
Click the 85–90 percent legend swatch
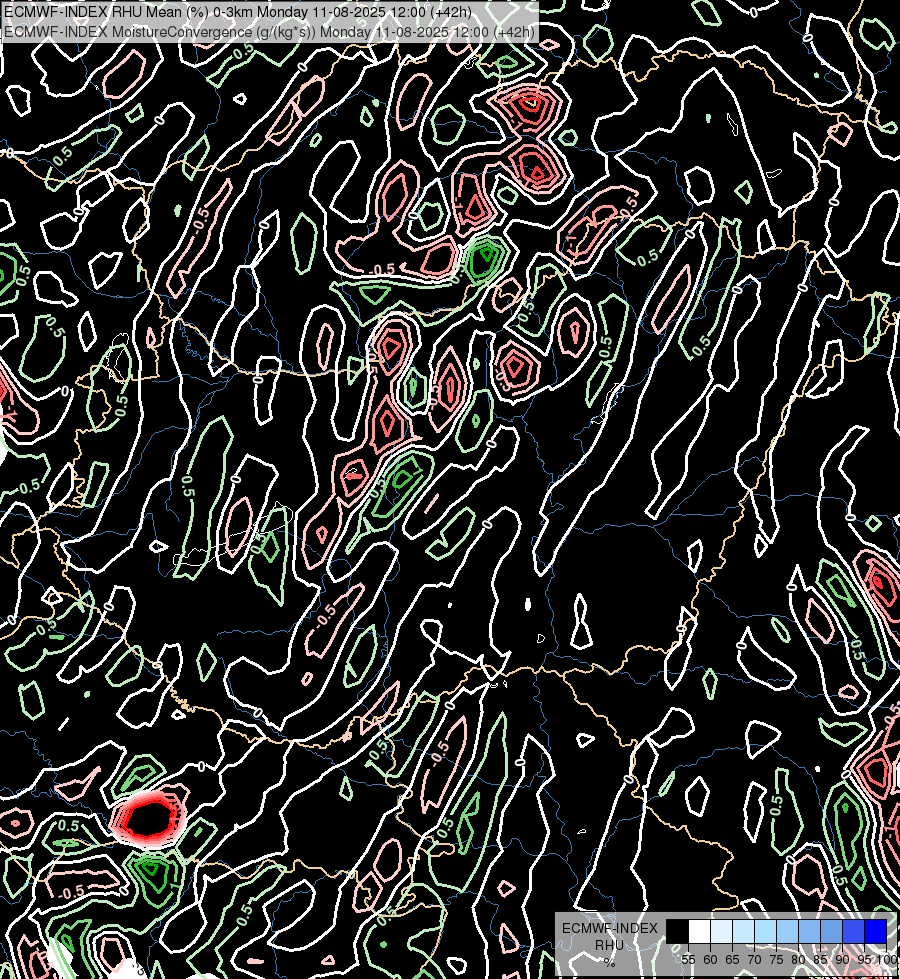(x=831, y=932)
